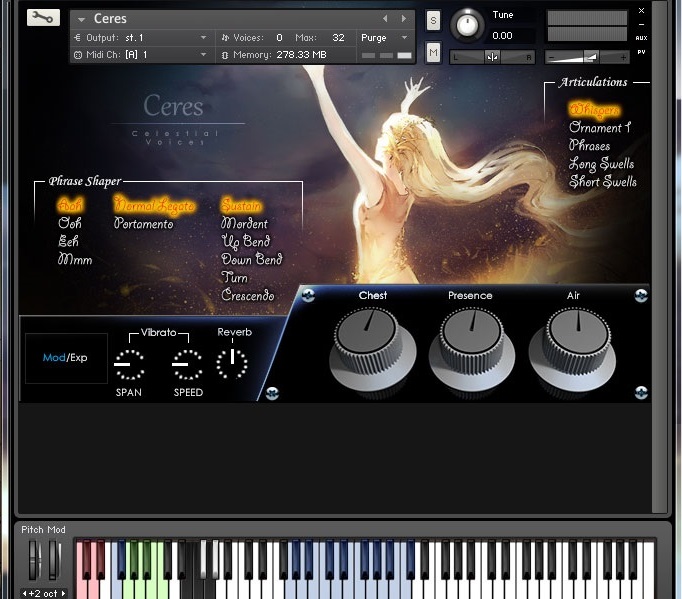This screenshot has width=682, height=599.
Task: Click the Solo (S) button
Action: (x=433, y=20)
